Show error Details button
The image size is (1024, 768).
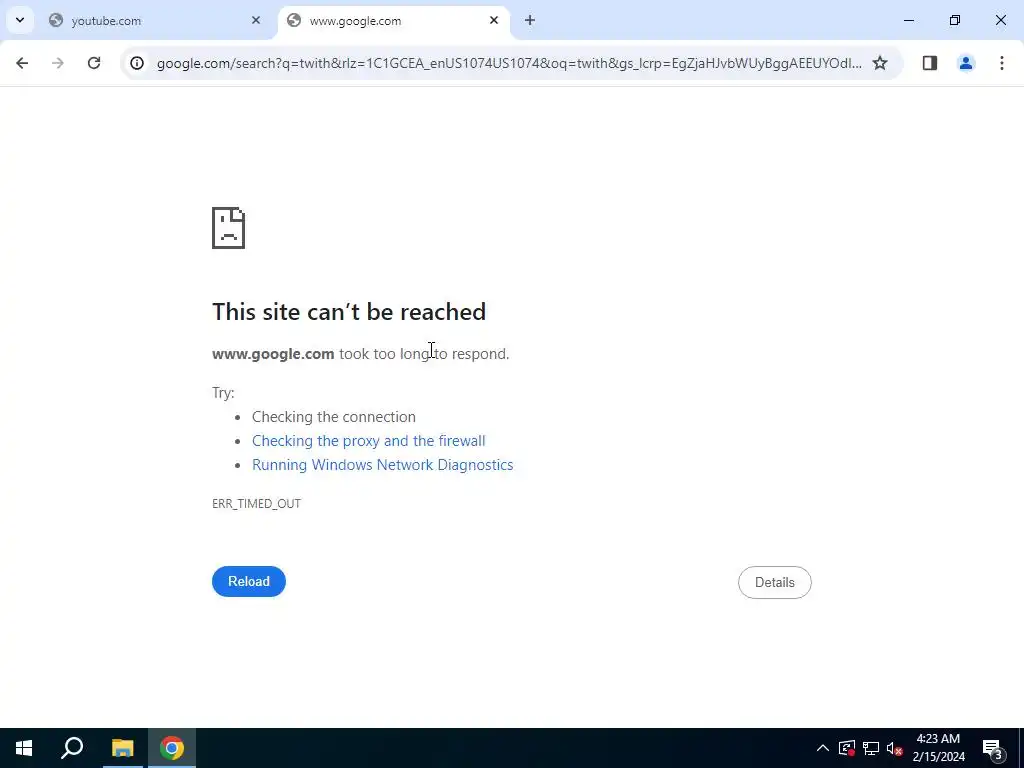click(x=775, y=583)
